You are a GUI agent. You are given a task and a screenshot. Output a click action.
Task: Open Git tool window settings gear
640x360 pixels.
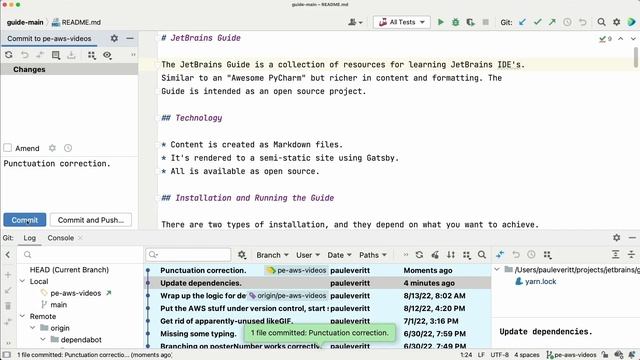(616, 238)
